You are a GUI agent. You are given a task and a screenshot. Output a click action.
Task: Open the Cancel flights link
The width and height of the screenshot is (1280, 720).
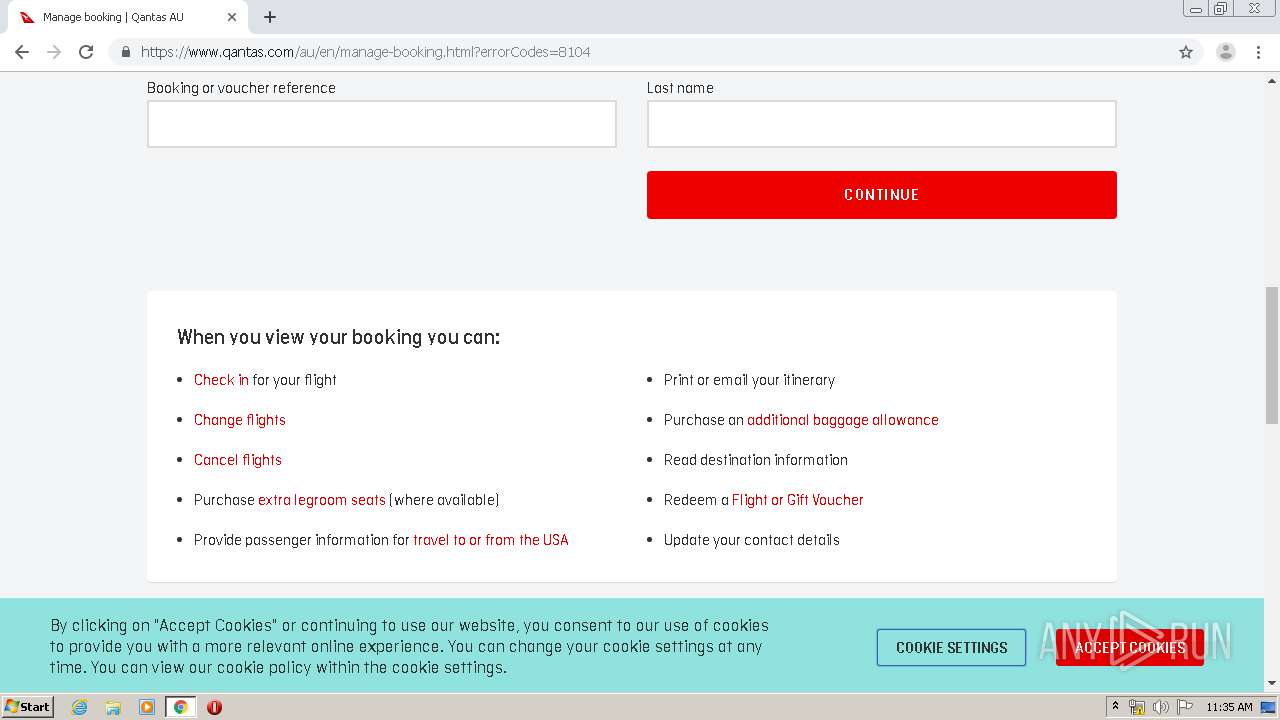tap(238, 460)
